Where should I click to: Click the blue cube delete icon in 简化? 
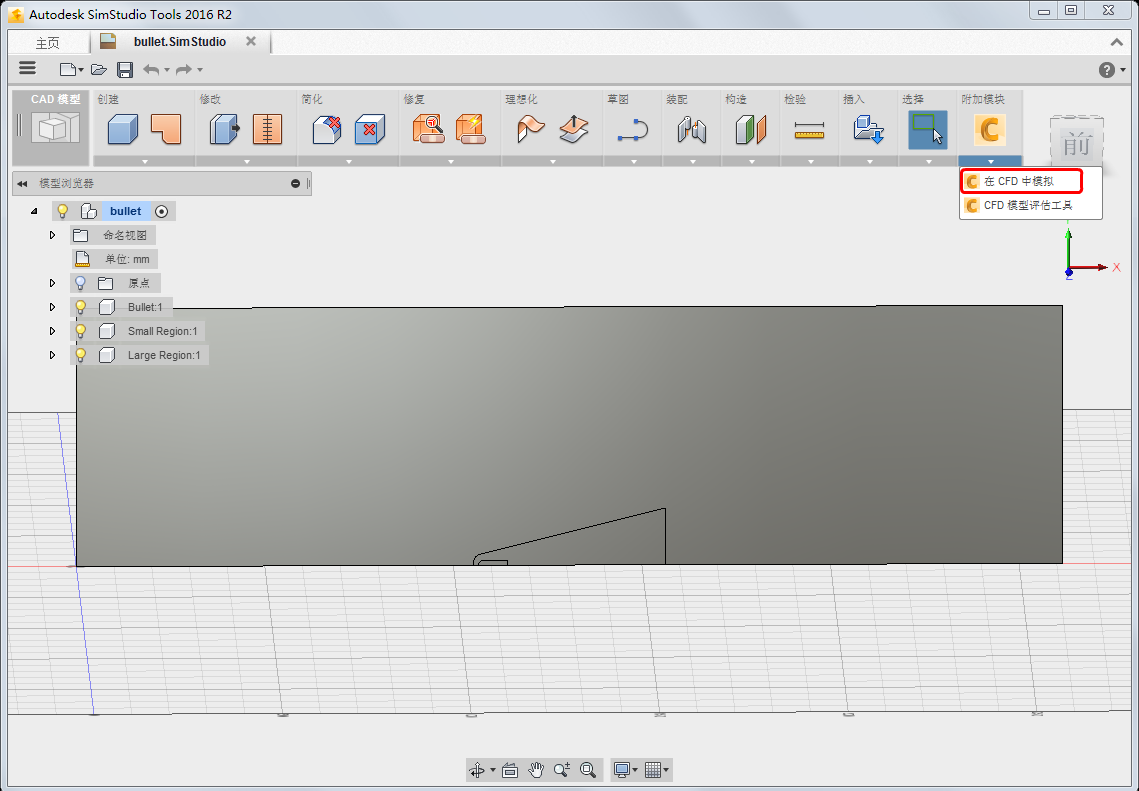coord(370,129)
